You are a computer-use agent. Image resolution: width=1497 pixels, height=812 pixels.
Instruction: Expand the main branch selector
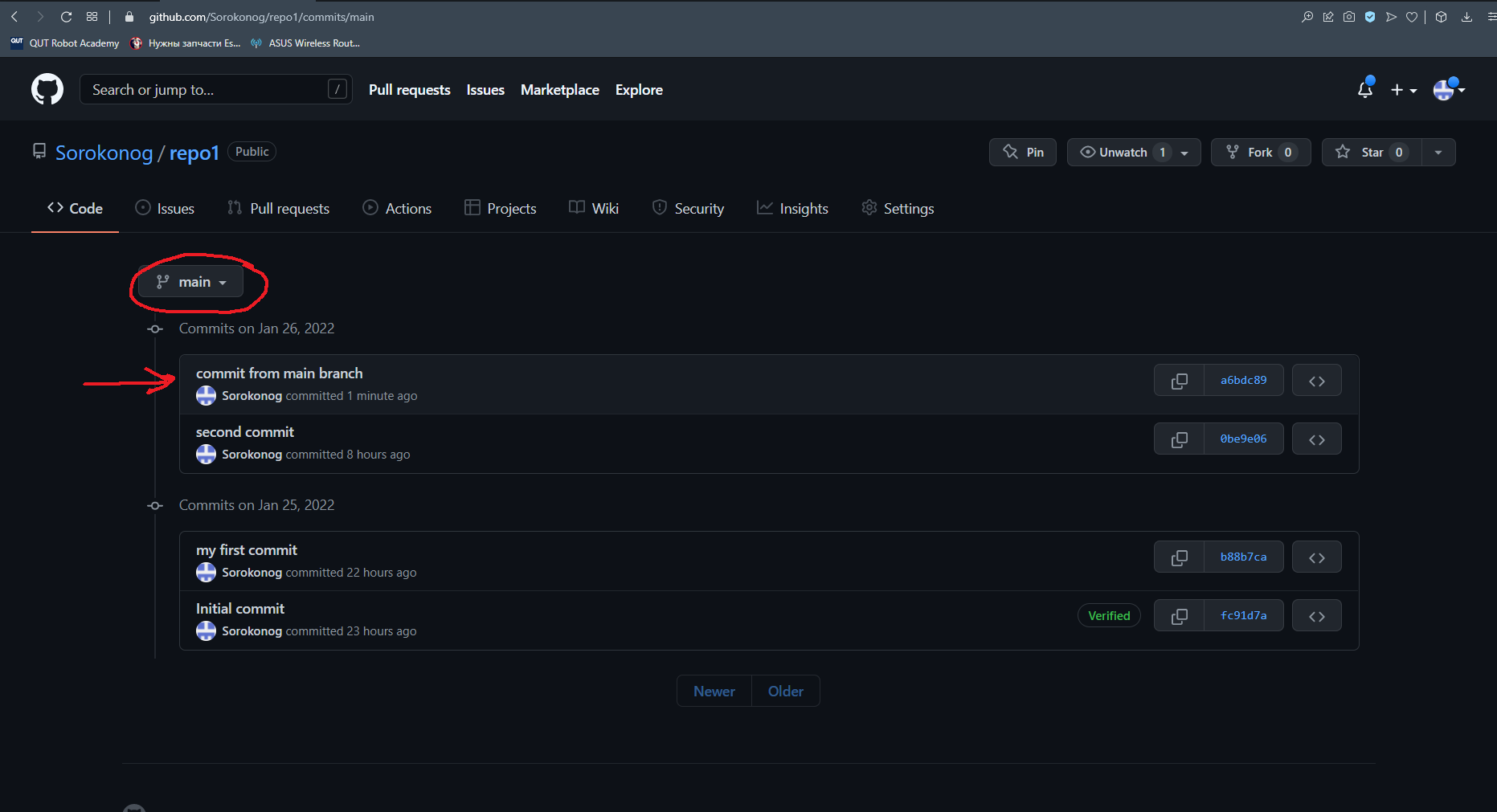190,282
